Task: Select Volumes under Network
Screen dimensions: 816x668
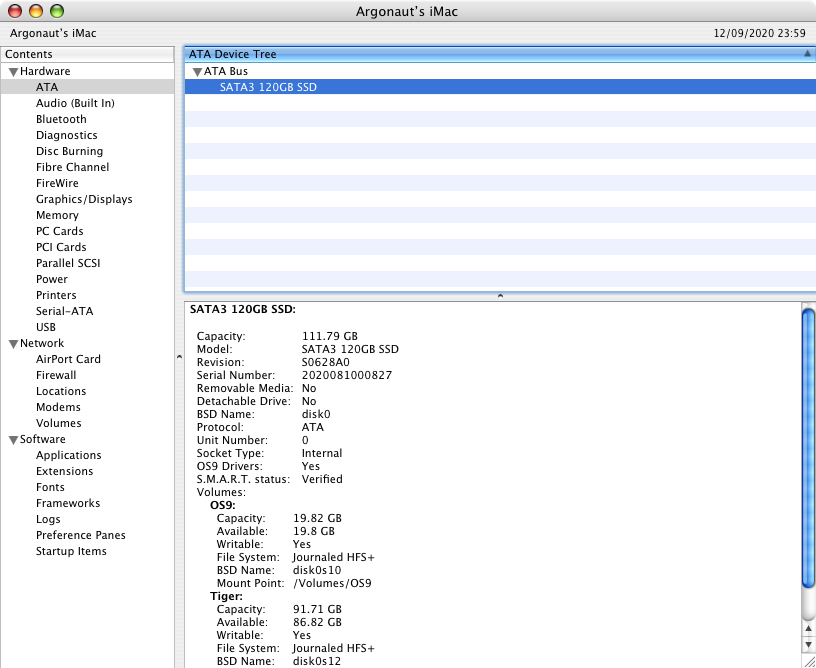Action: (58, 423)
